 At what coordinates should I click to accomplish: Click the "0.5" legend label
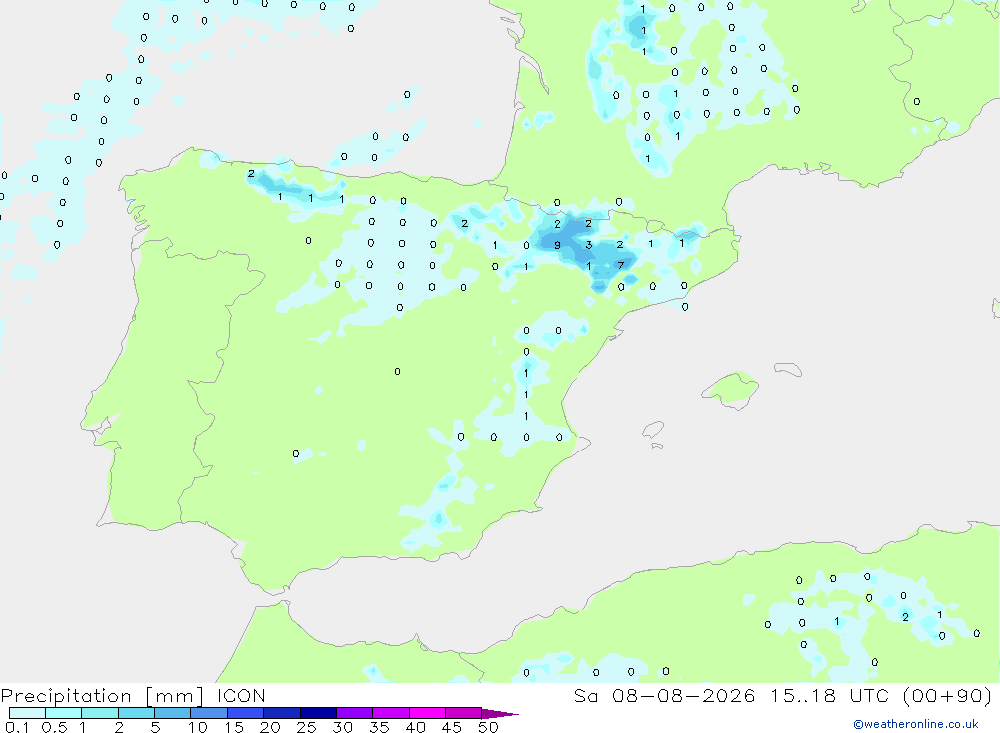[54, 727]
